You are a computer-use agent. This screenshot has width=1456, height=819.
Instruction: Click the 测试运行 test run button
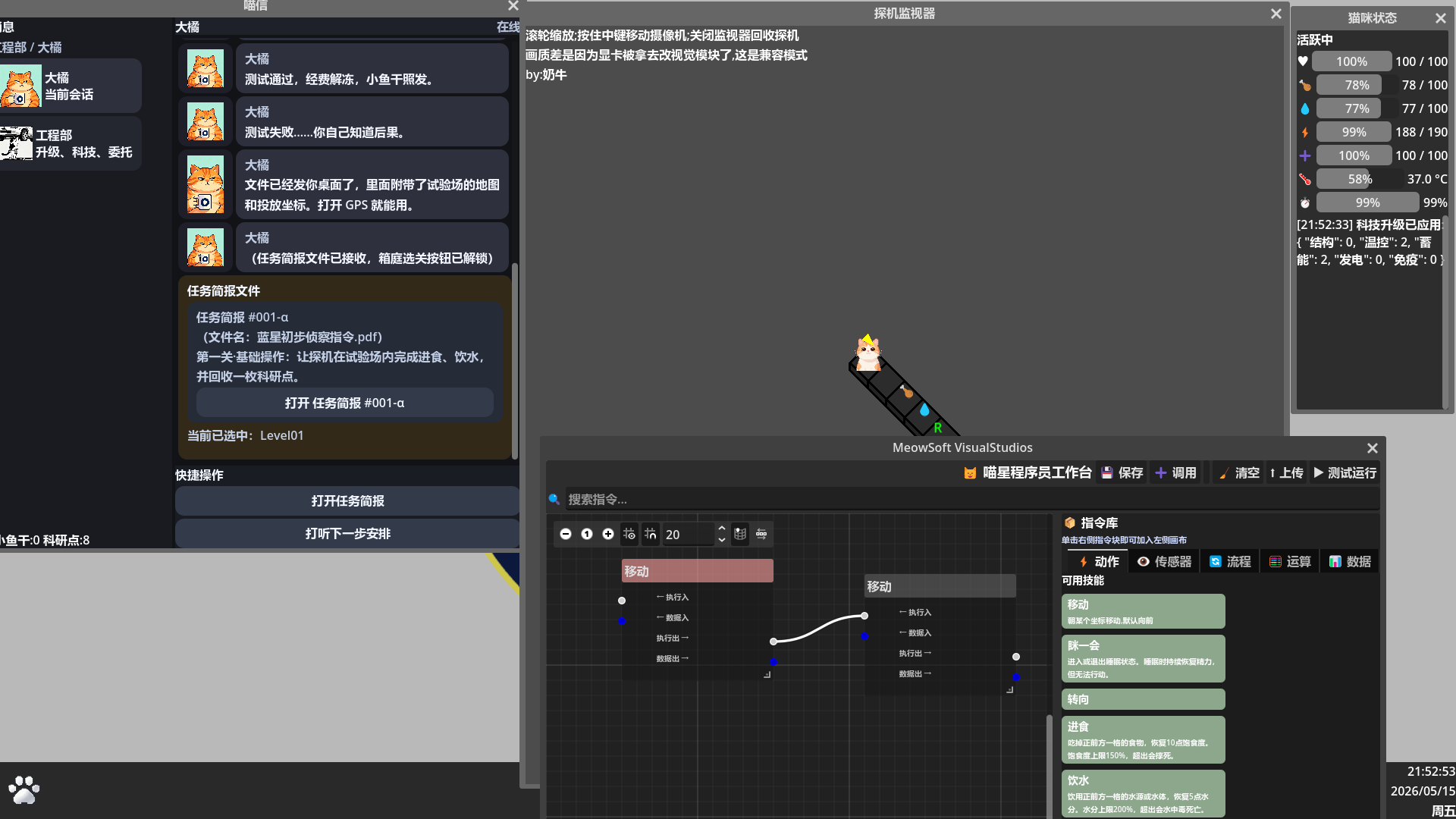pos(1345,472)
